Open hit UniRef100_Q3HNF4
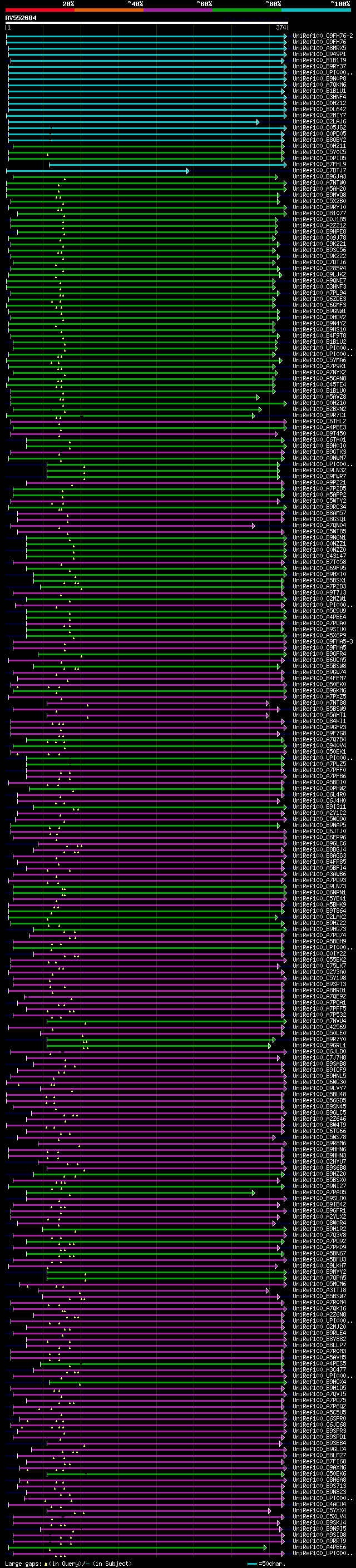 319,97
